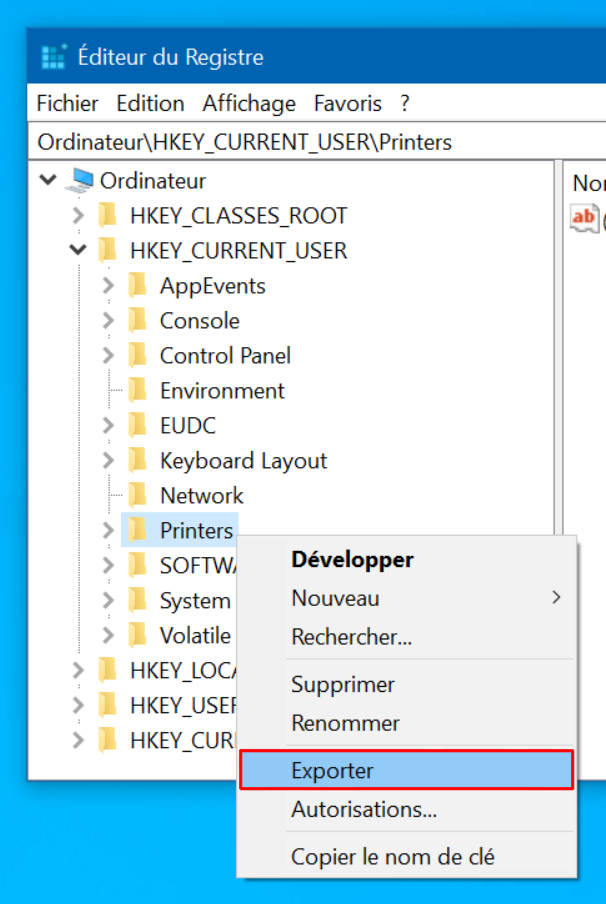Expand the Keyboard Layout key chevron

(x=108, y=461)
